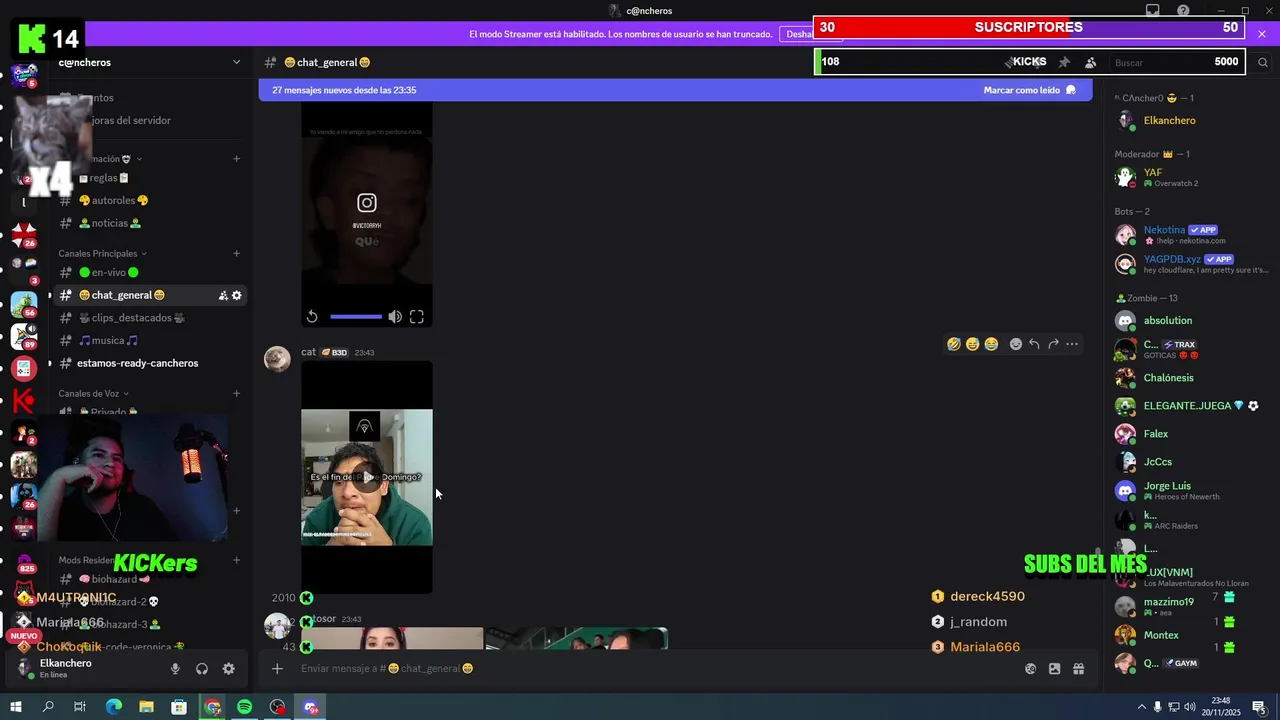This screenshot has width=1280, height=720.
Task: Open the gift icon in message bar
Action: coord(1078,669)
